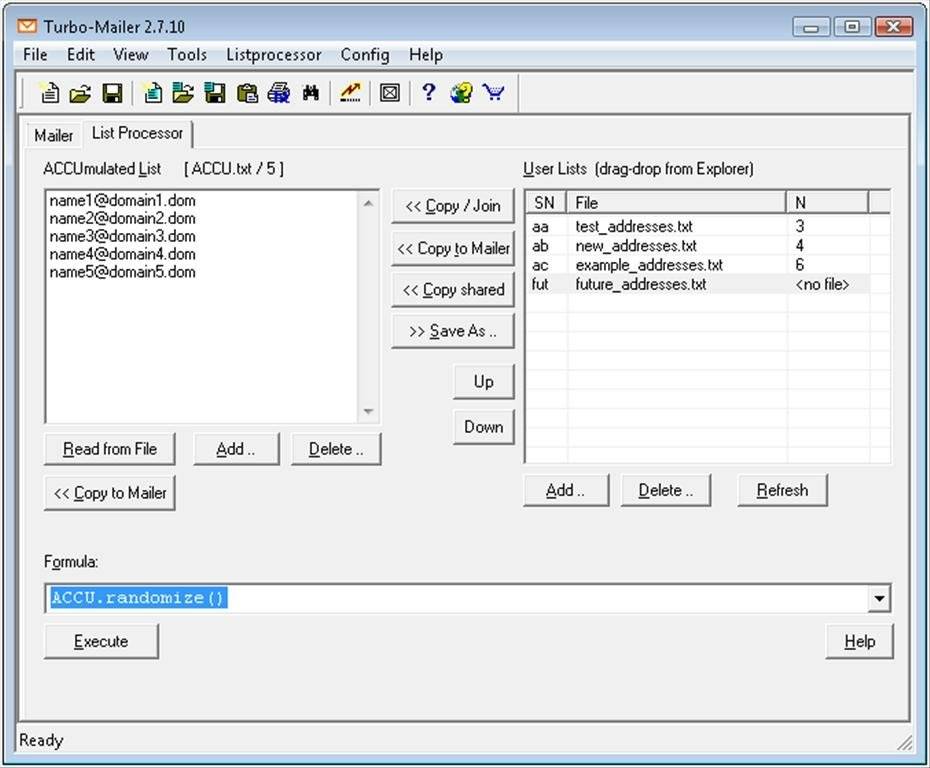
Task: Expand the Formula dropdown arrow
Action: click(x=879, y=598)
